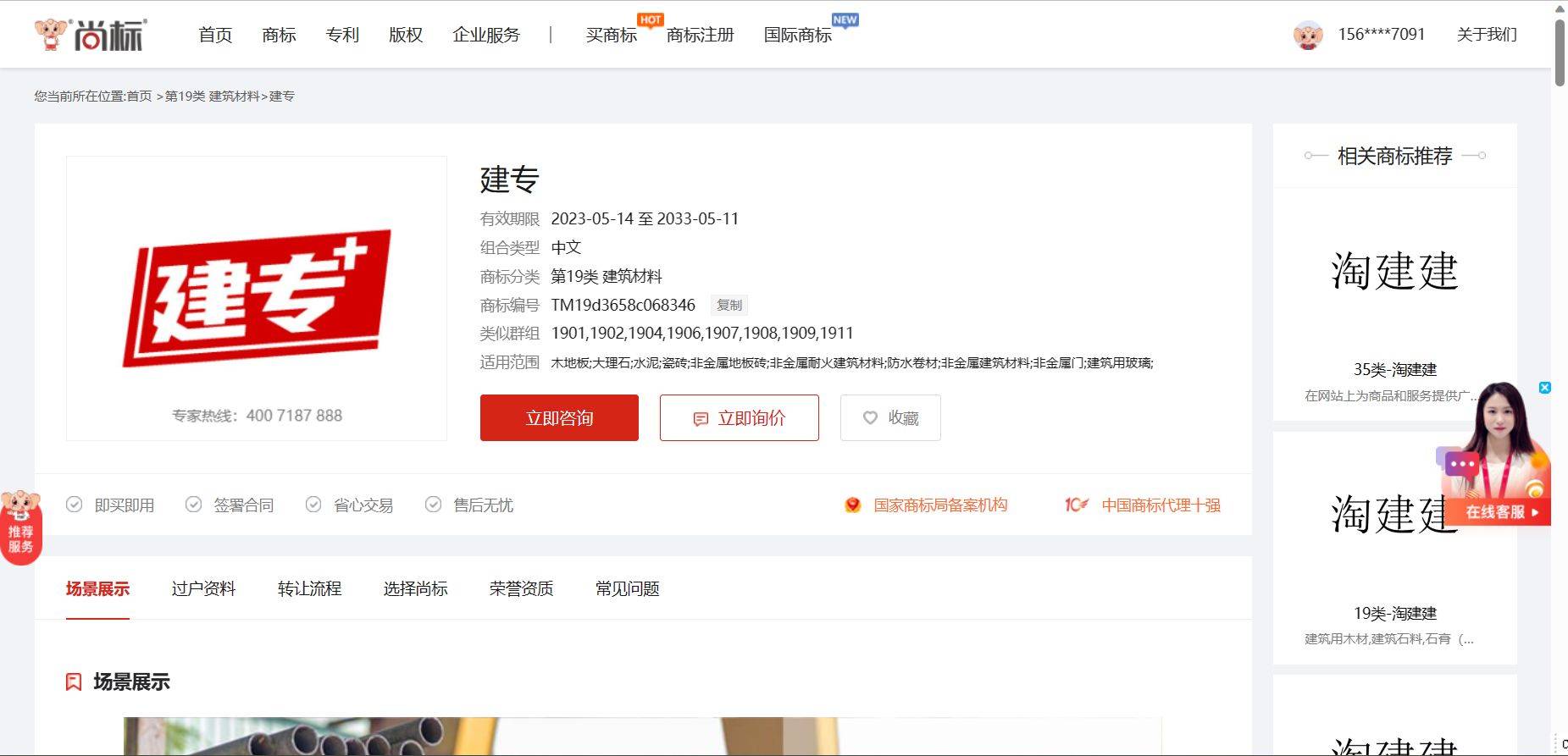Screen dimensions: 1568x756
Task: Click the 签署合同 check icon
Action: pyautogui.click(x=194, y=505)
